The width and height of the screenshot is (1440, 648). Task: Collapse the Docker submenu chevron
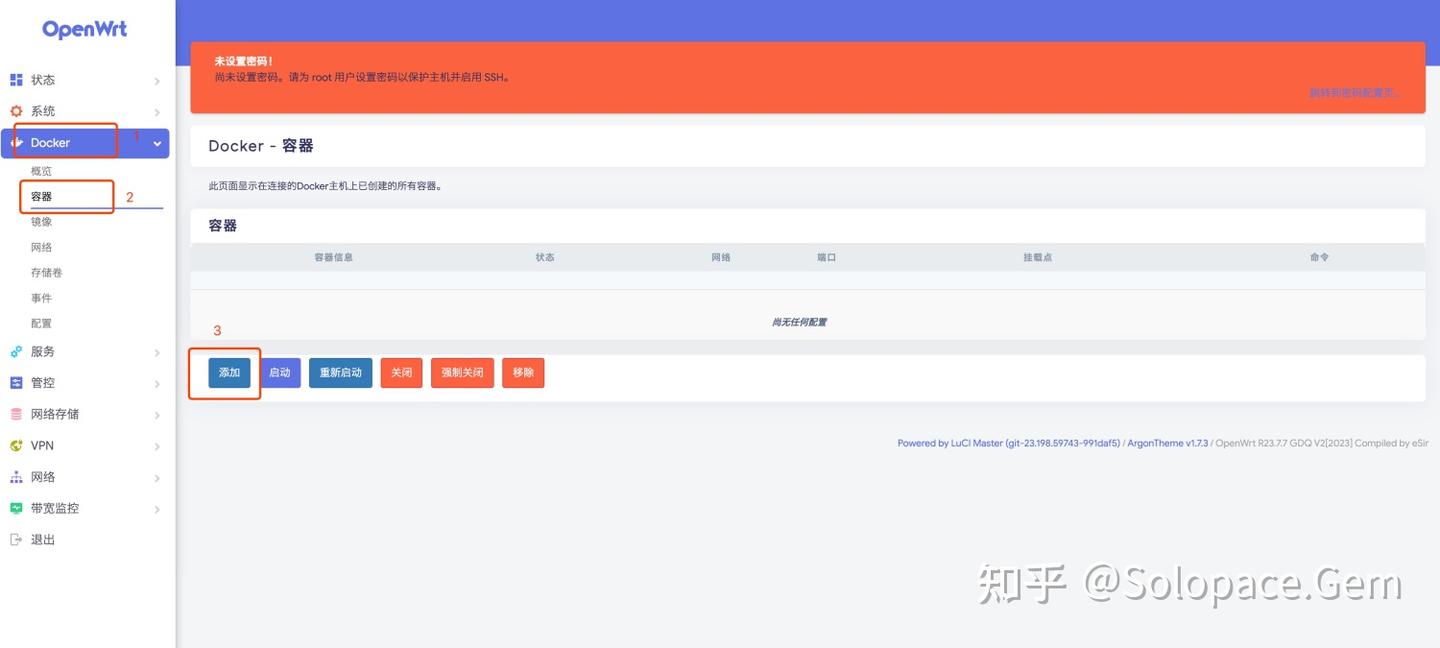tap(156, 143)
